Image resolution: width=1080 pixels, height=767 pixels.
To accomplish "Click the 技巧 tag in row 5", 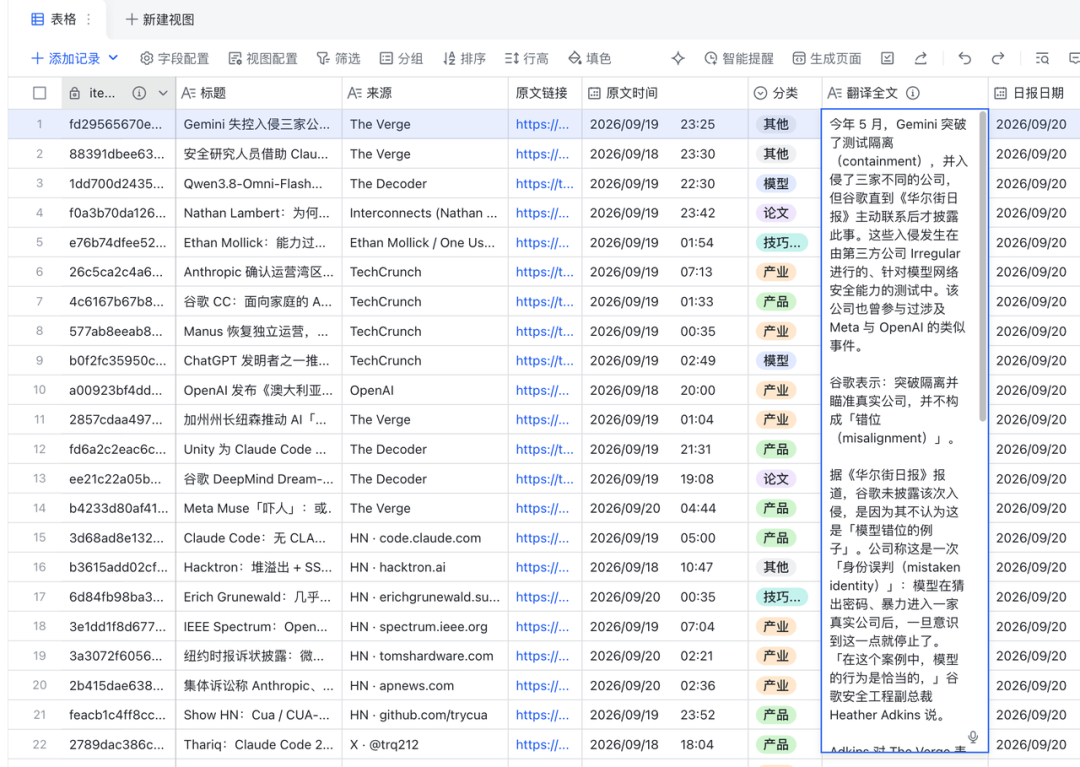I will click(x=781, y=243).
